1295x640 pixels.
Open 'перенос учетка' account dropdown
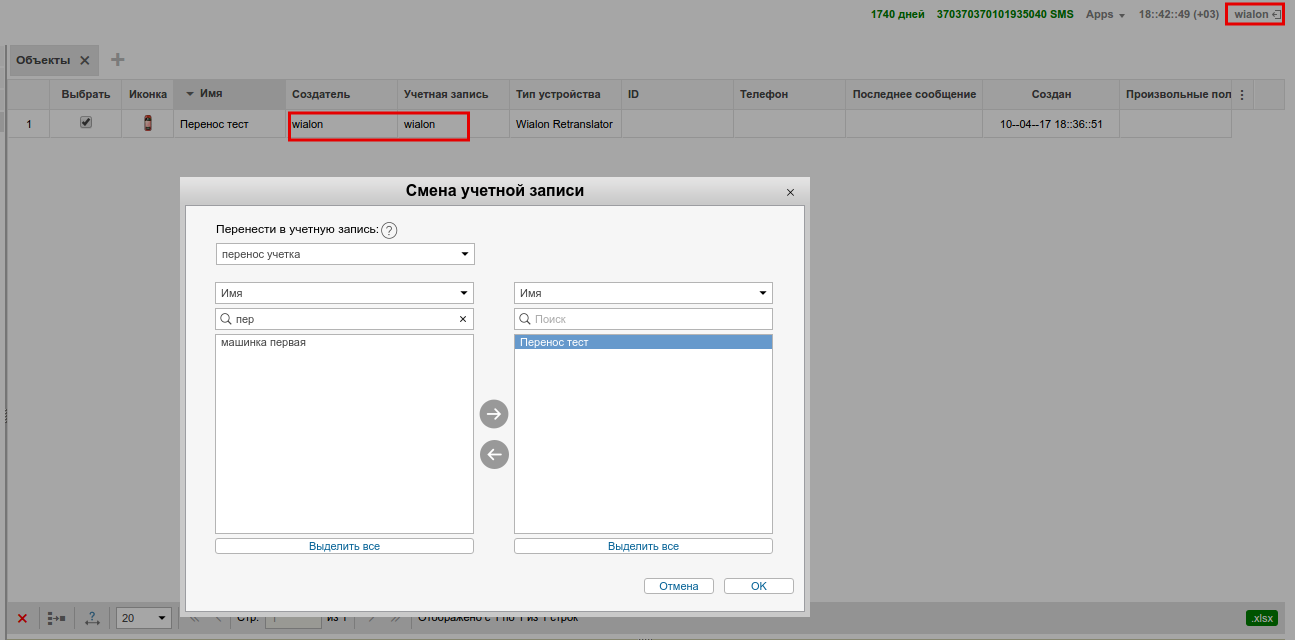point(345,254)
